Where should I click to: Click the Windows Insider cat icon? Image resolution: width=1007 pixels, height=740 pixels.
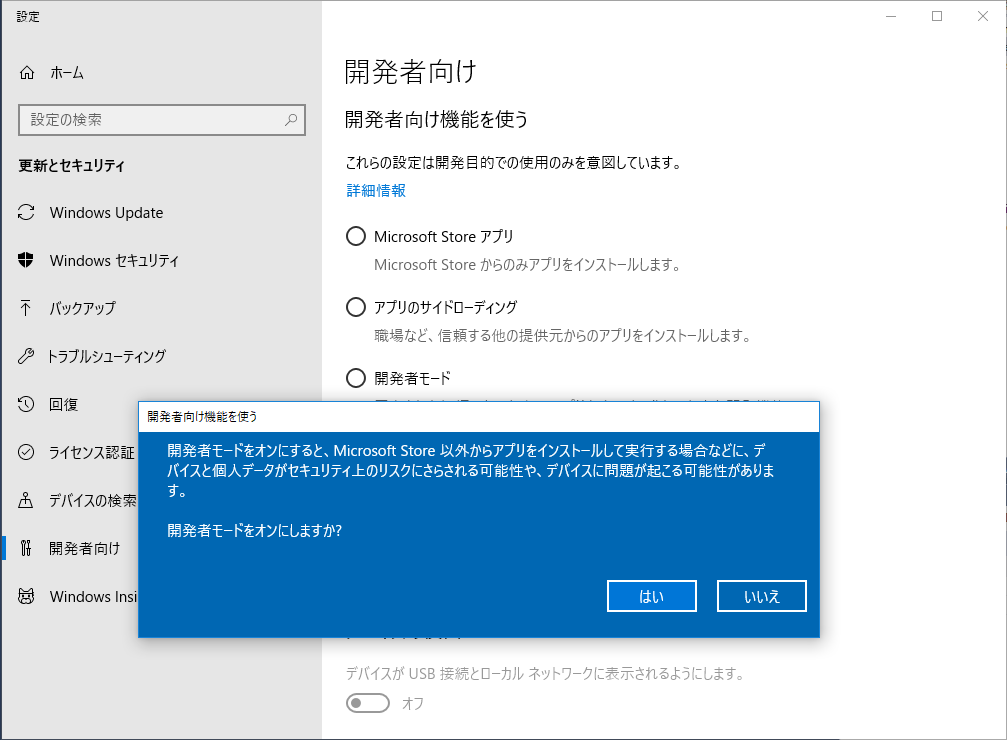(x=26, y=596)
